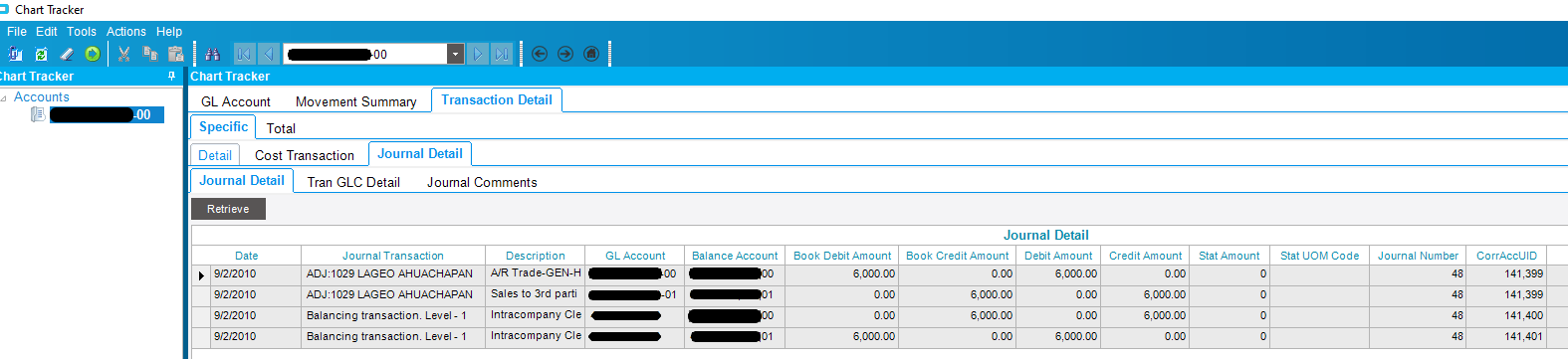Click the eraser clear icon
The image size is (1568, 359).
click(67, 54)
